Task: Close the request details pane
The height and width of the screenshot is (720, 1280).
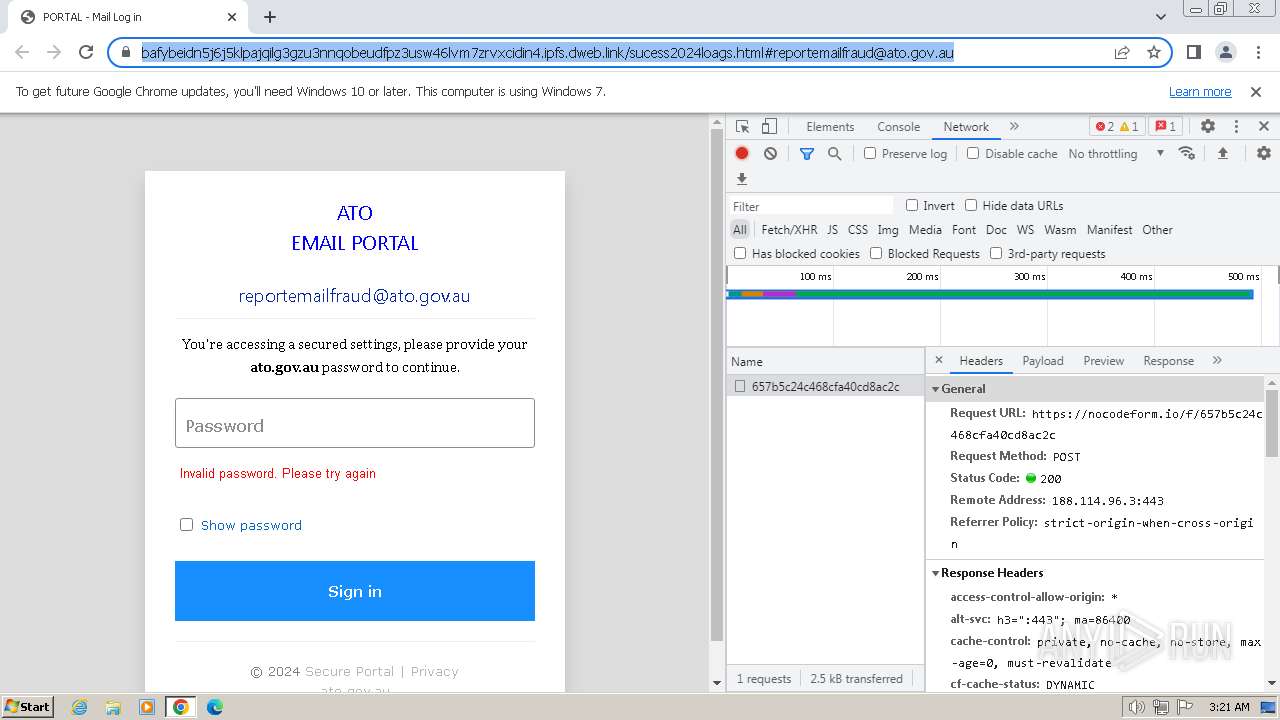Action: 938,360
